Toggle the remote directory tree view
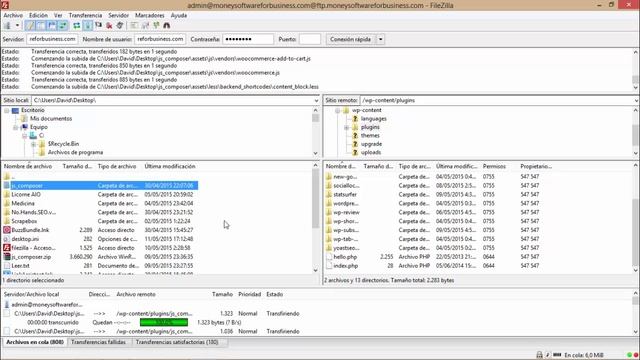 [52, 25]
